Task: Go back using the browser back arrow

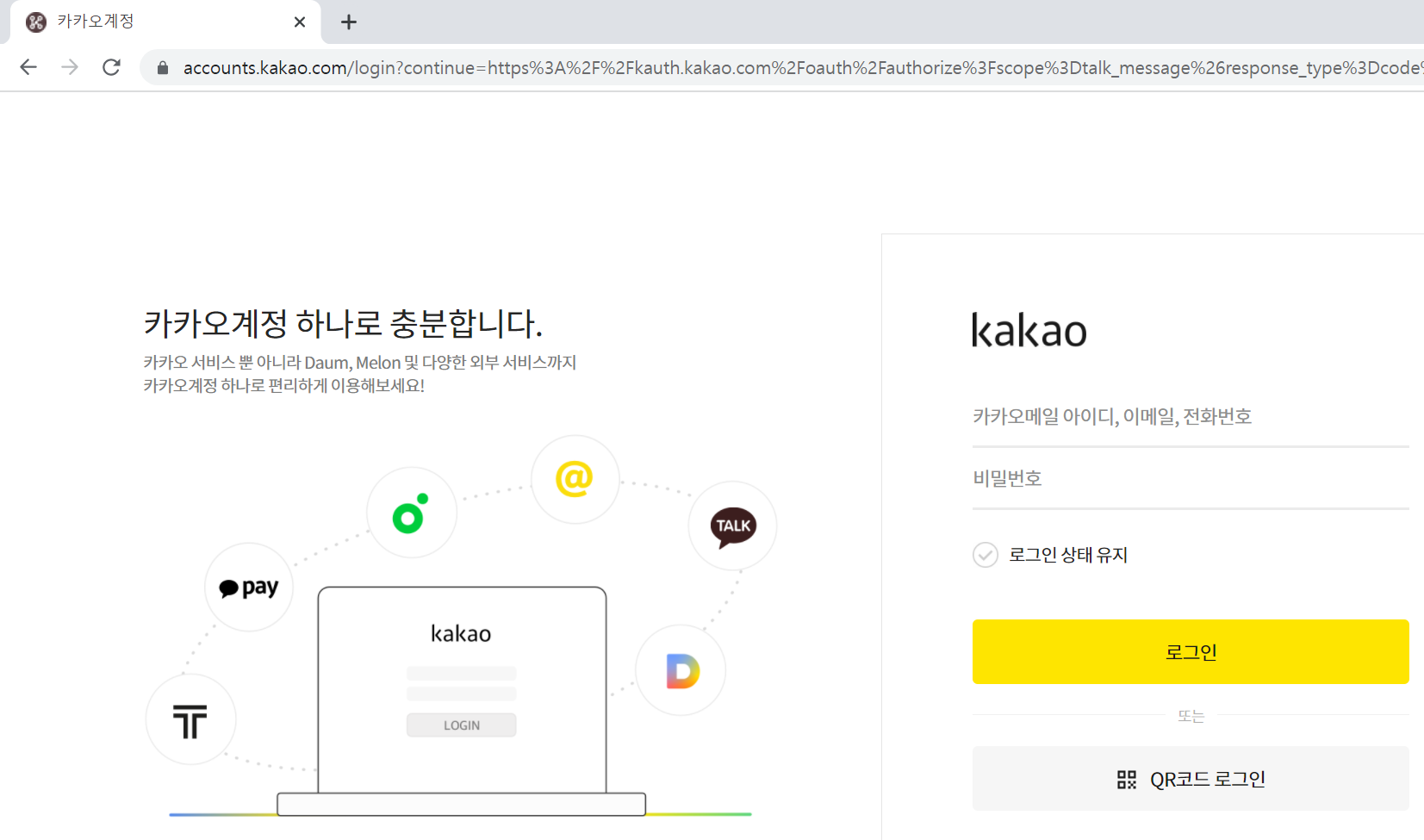Action: [x=28, y=67]
